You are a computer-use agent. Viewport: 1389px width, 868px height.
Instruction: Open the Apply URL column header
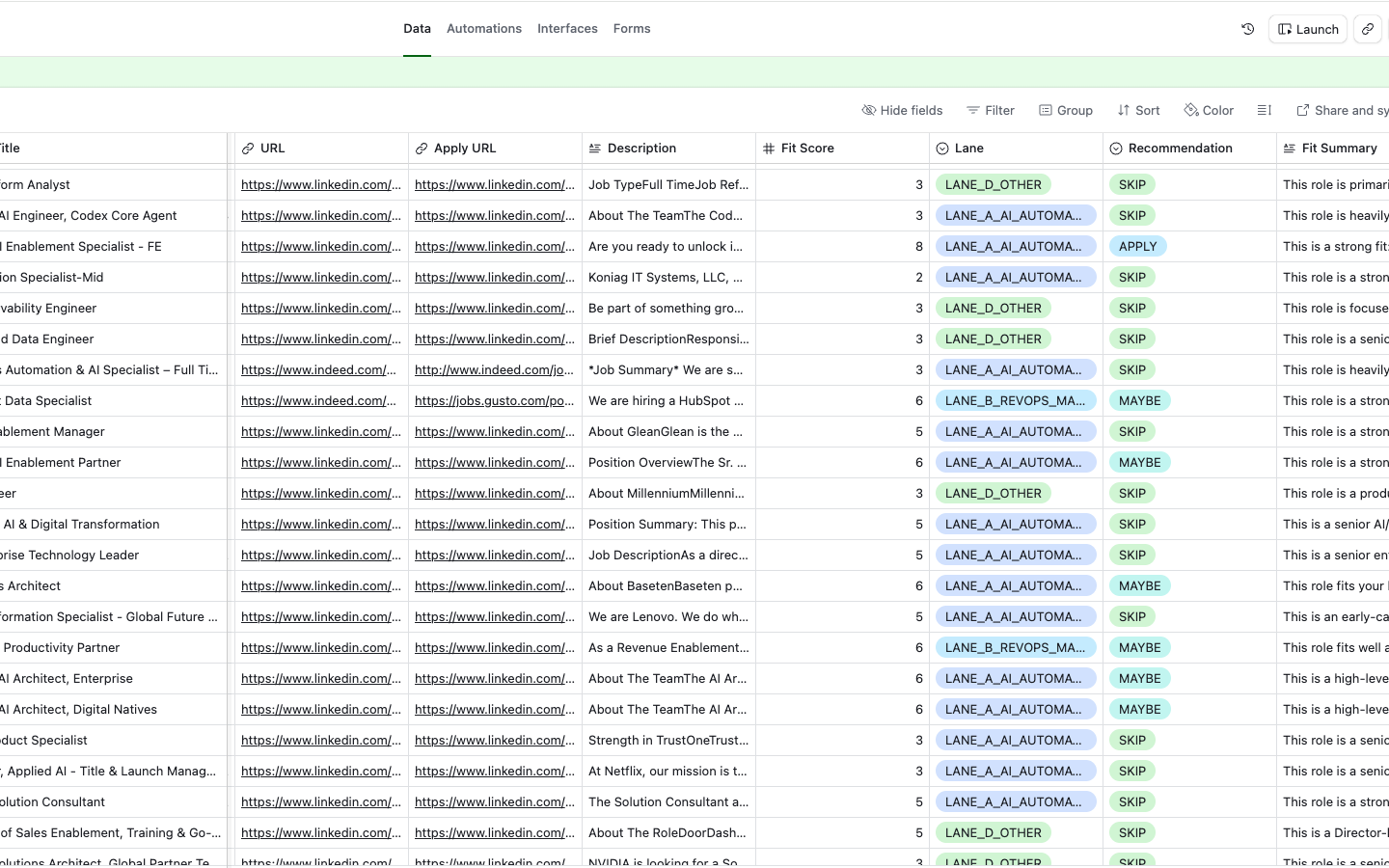click(x=495, y=148)
